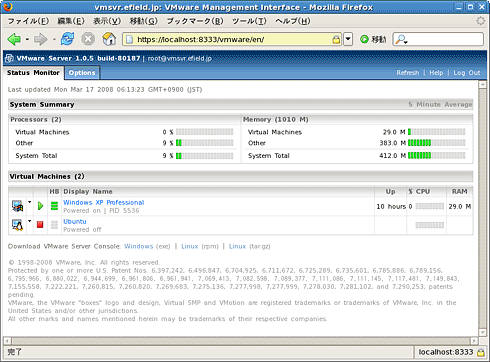
Task: Click the Log Out link
Action: 467,73
